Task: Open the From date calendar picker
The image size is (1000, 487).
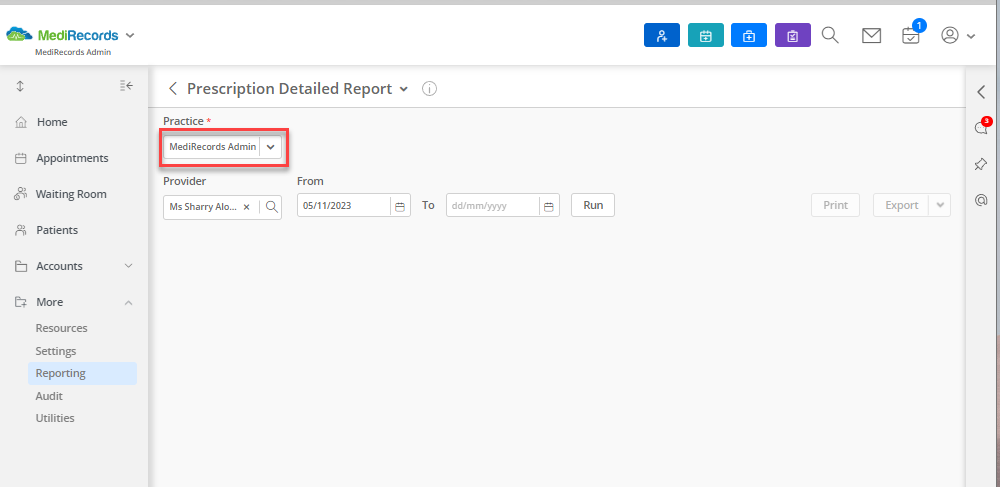Action: point(400,207)
